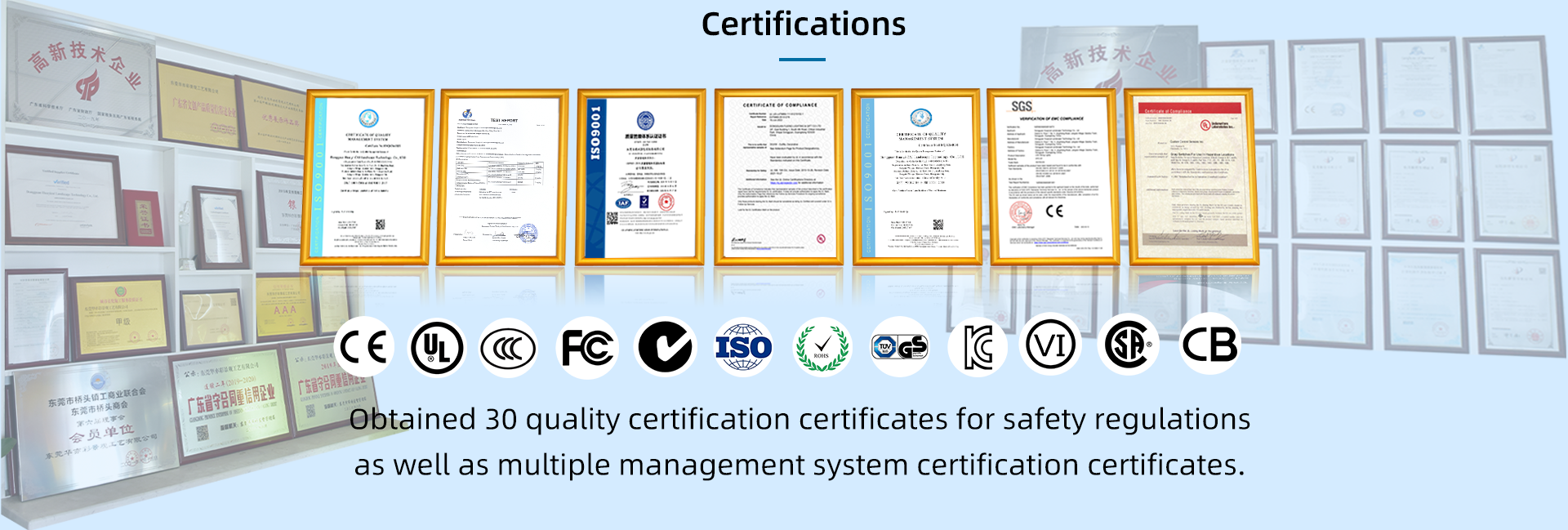Click the CE certification mark icon
Screen dimensions: 1568x530
363,348
